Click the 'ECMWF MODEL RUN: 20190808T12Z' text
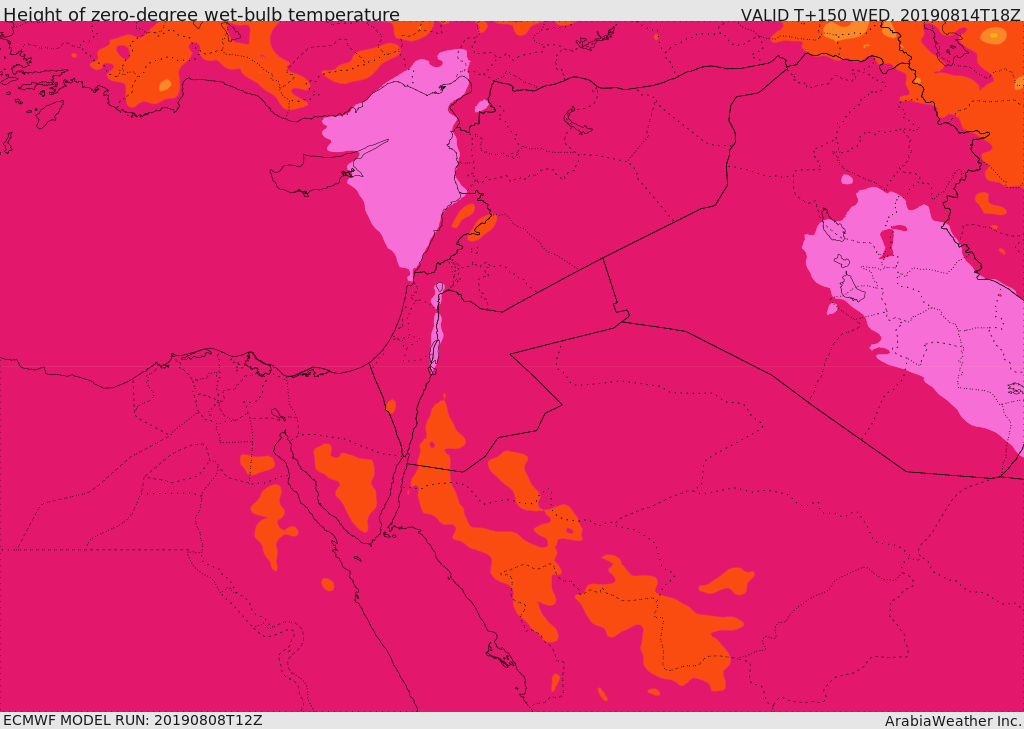 point(133,720)
